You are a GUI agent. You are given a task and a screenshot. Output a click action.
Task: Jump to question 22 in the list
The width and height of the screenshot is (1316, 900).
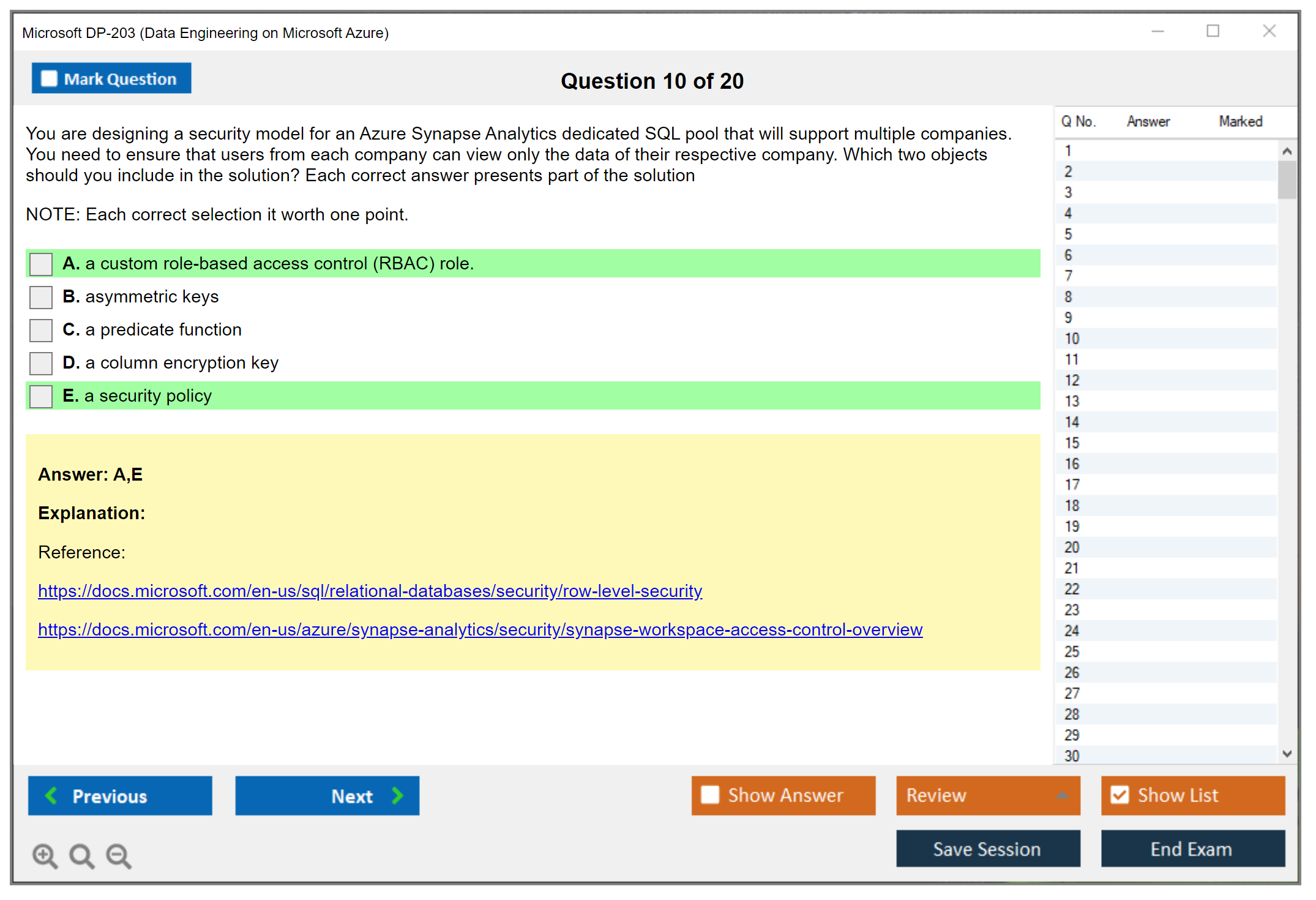[x=1072, y=589]
